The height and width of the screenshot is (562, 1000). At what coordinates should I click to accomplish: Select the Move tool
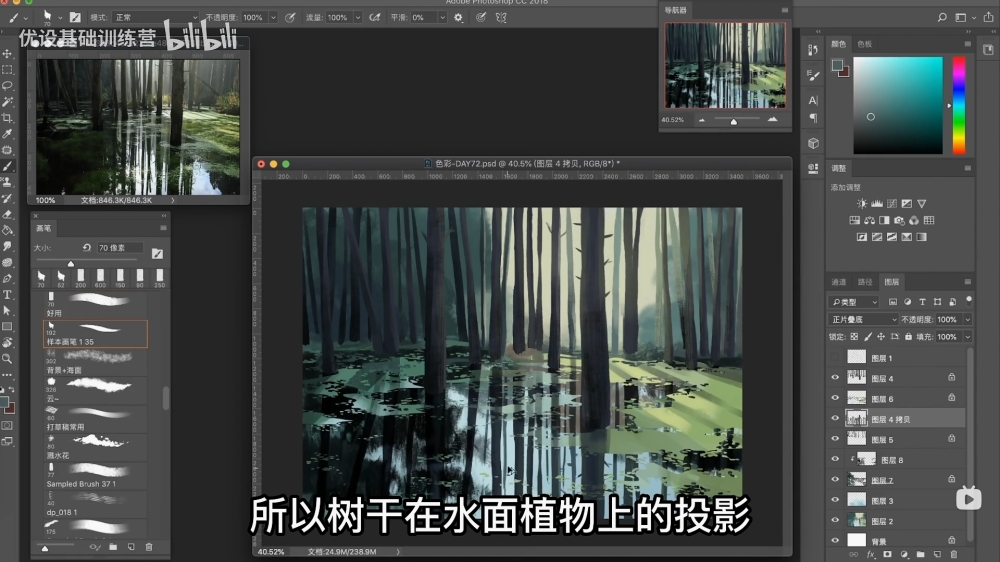tap(8, 54)
